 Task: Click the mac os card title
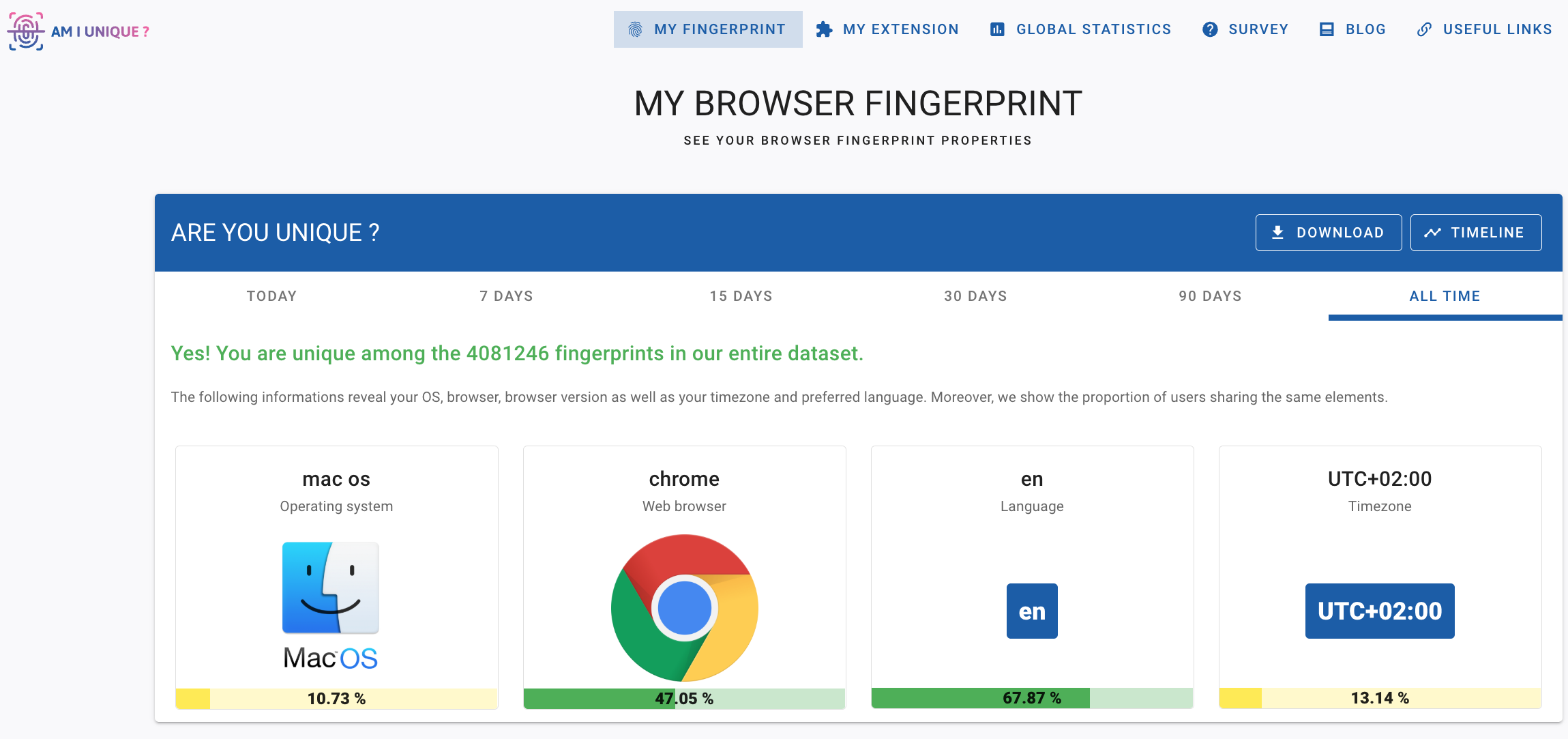coord(336,479)
